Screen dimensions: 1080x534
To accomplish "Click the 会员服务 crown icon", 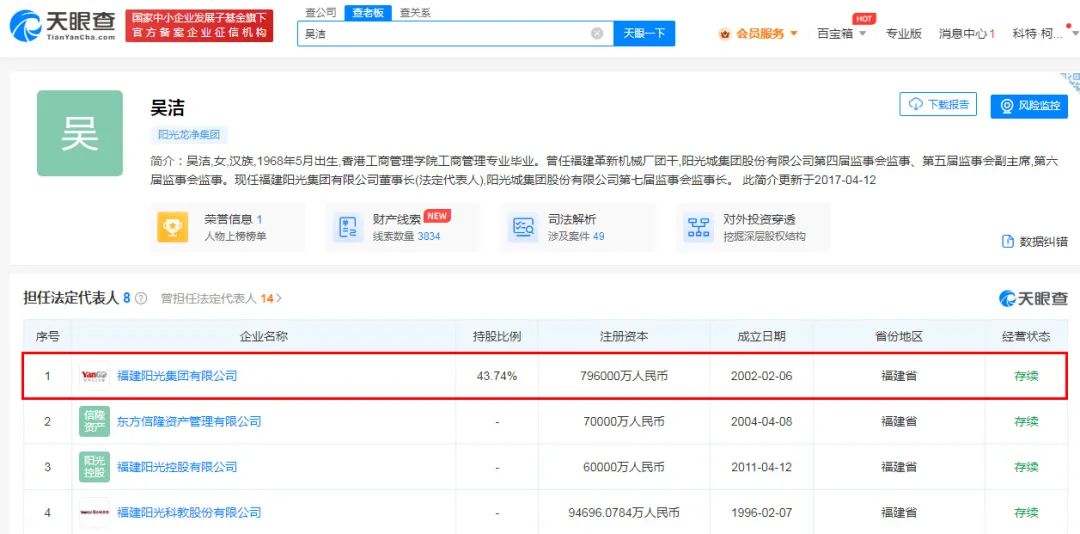I will point(725,34).
